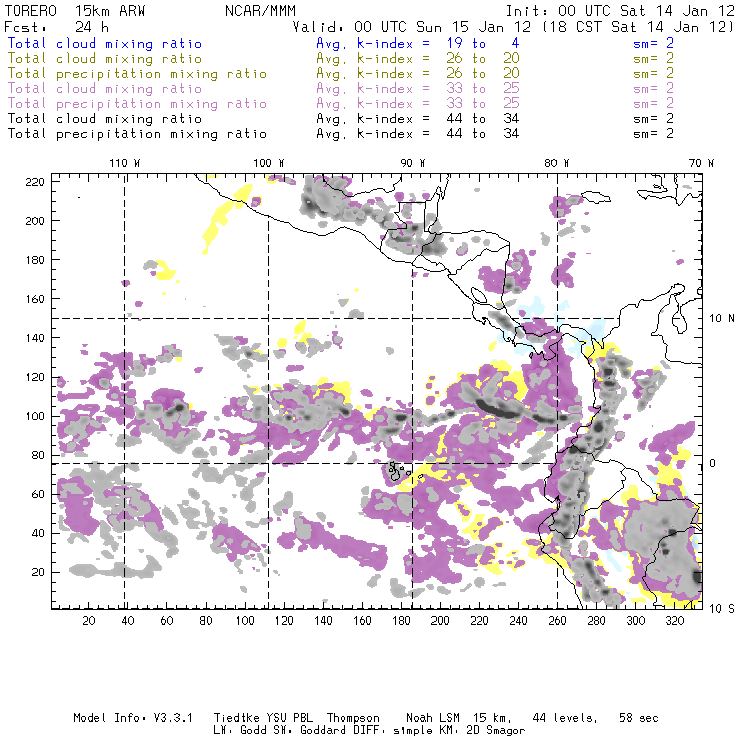Click the "60" tick on the vertical axis
This screenshot has height=740, width=740.
click(38, 495)
